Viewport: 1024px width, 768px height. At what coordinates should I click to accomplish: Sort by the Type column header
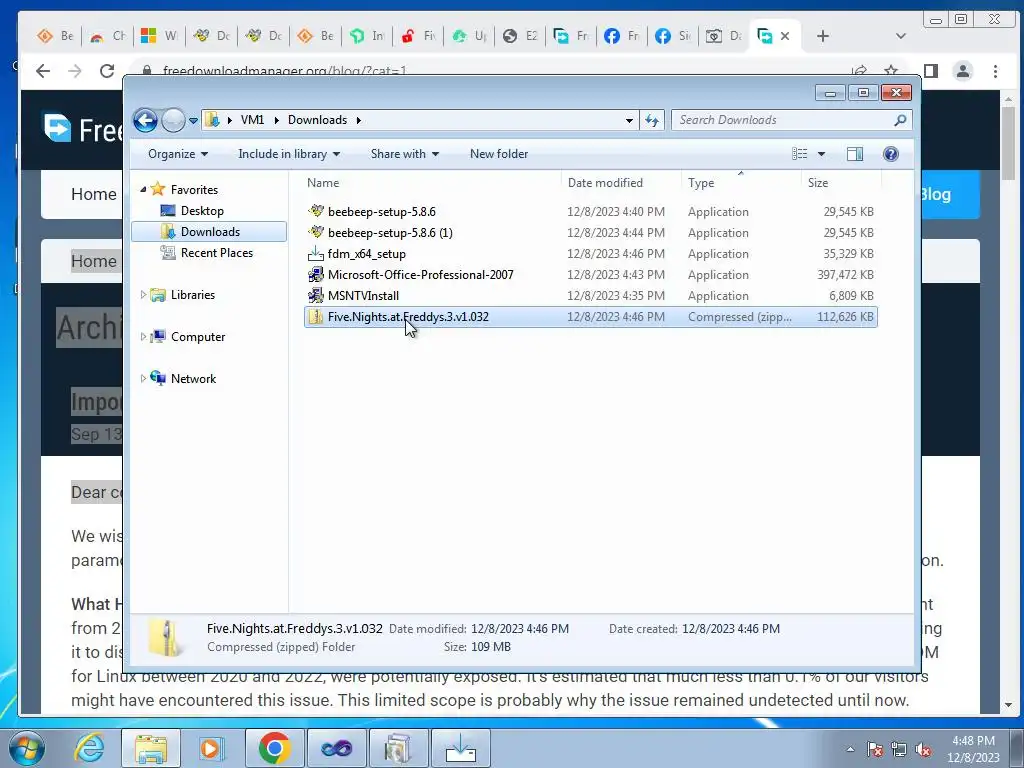[x=741, y=183]
